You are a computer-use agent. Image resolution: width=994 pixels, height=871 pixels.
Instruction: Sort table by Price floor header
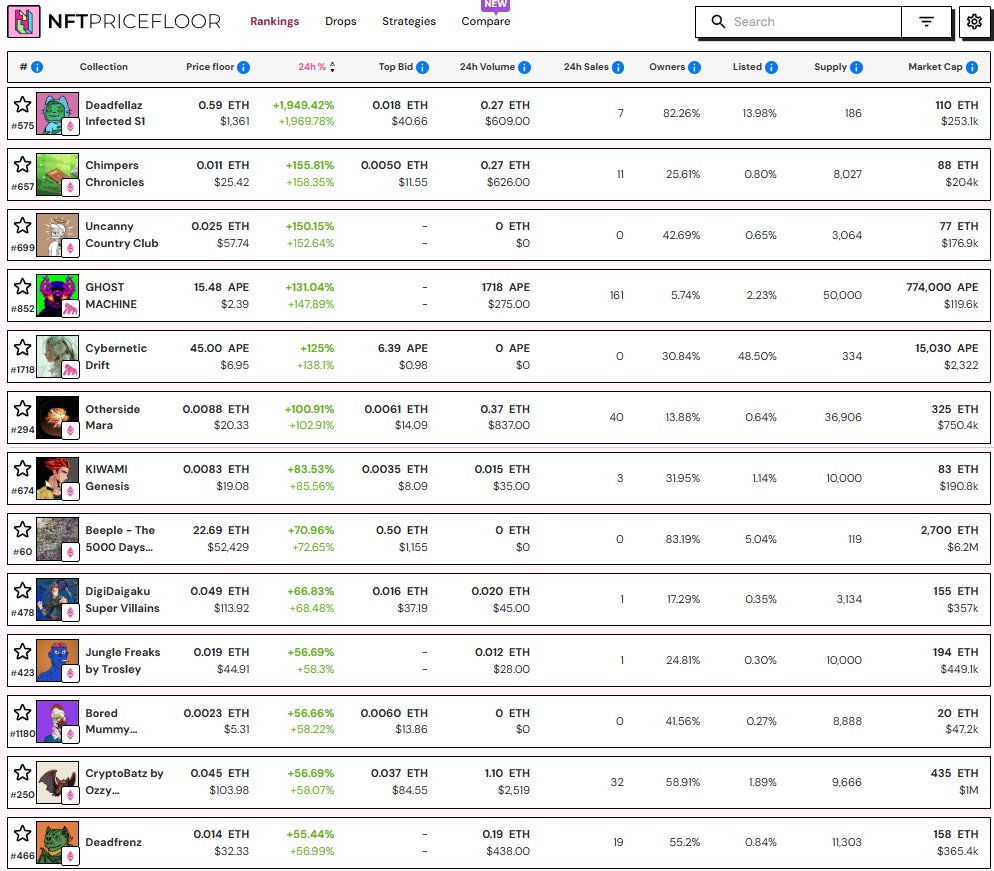pos(210,67)
